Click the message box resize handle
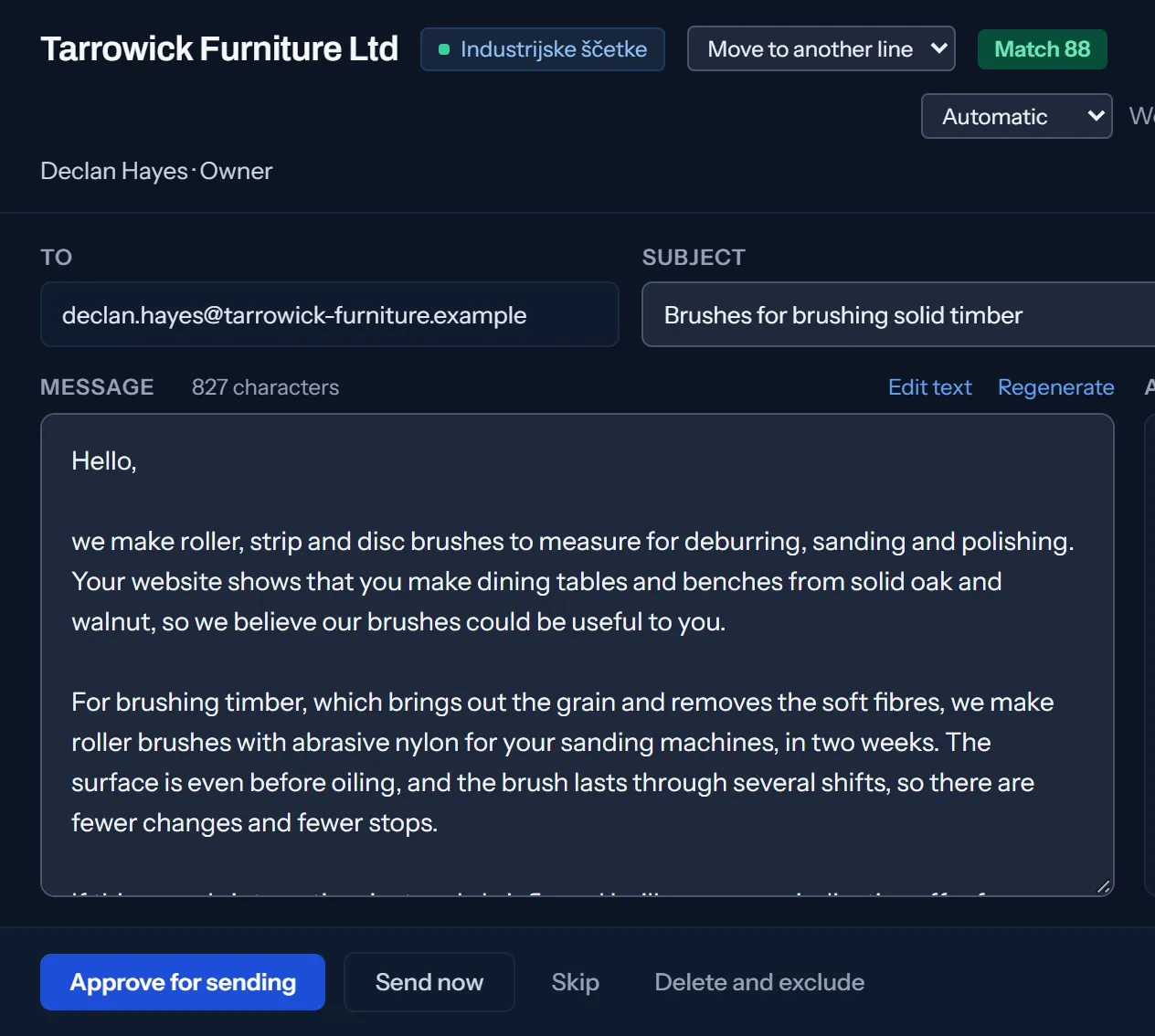This screenshot has height=1036, width=1155. pyautogui.click(x=1103, y=886)
